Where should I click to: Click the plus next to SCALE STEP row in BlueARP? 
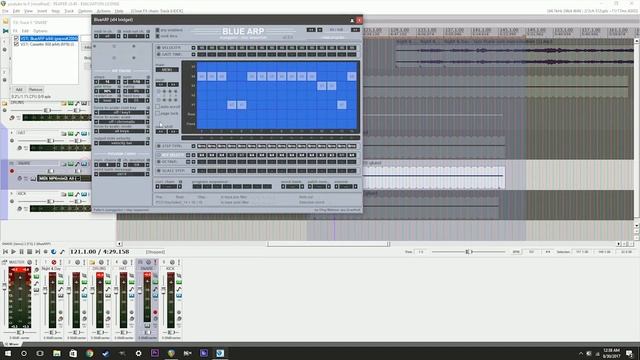pyautogui.click(x=193, y=171)
